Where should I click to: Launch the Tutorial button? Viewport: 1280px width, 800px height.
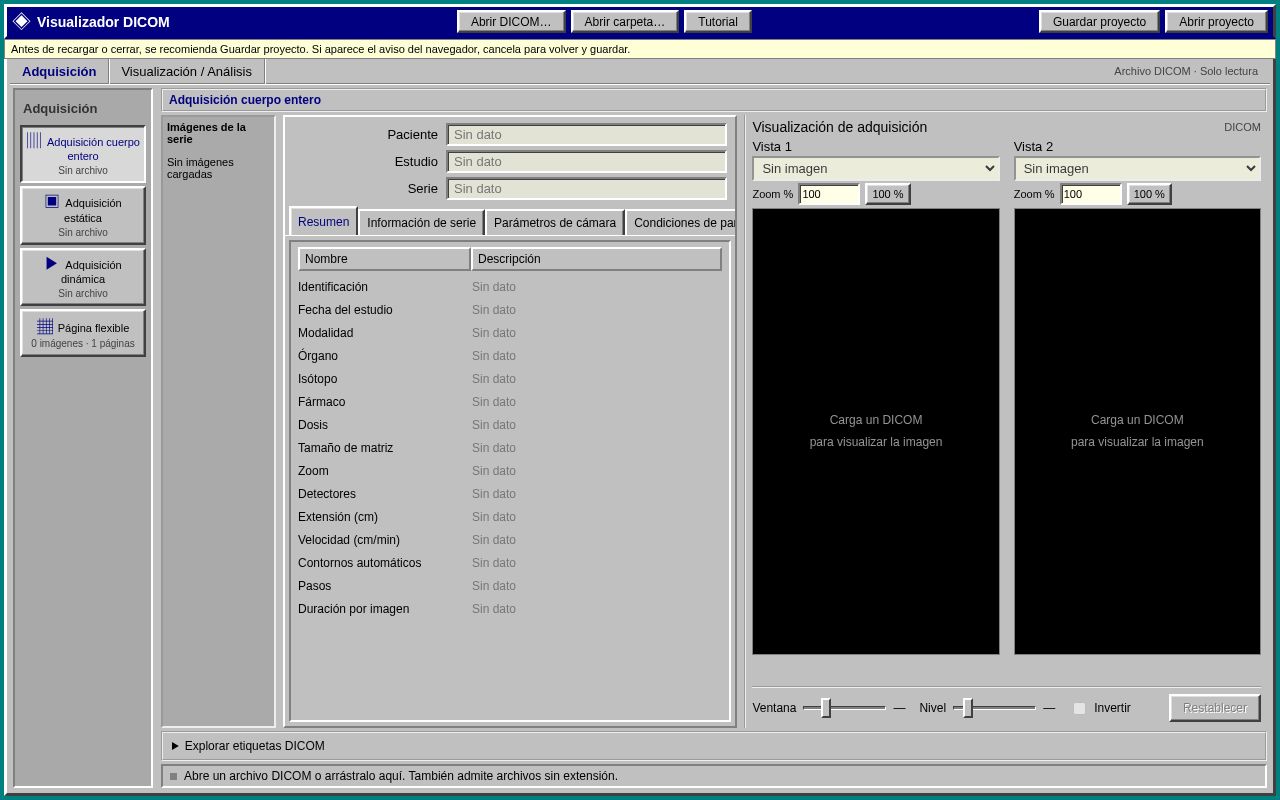pyautogui.click(x=718, y=22)
